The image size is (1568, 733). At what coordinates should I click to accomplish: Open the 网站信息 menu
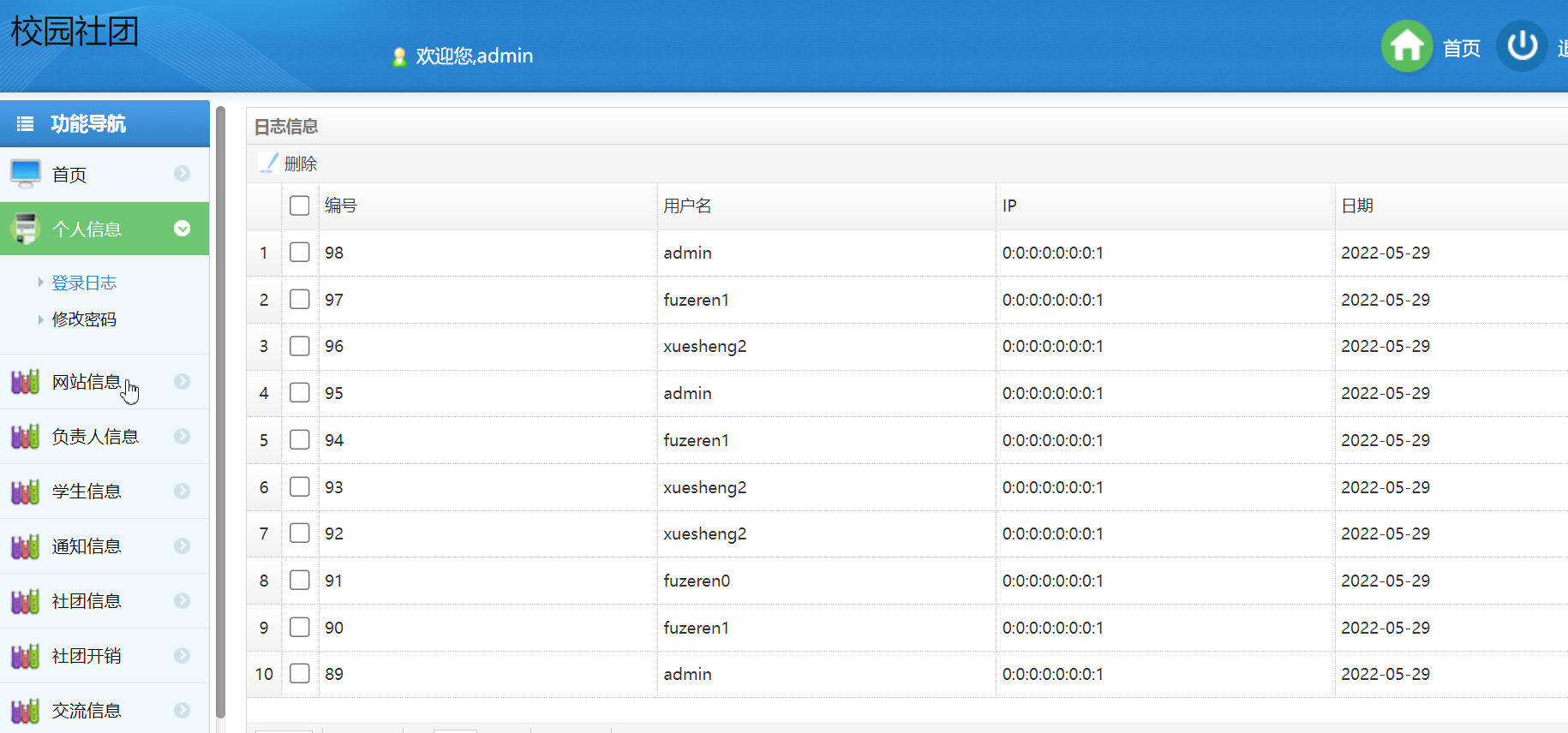tap(105, 382)
